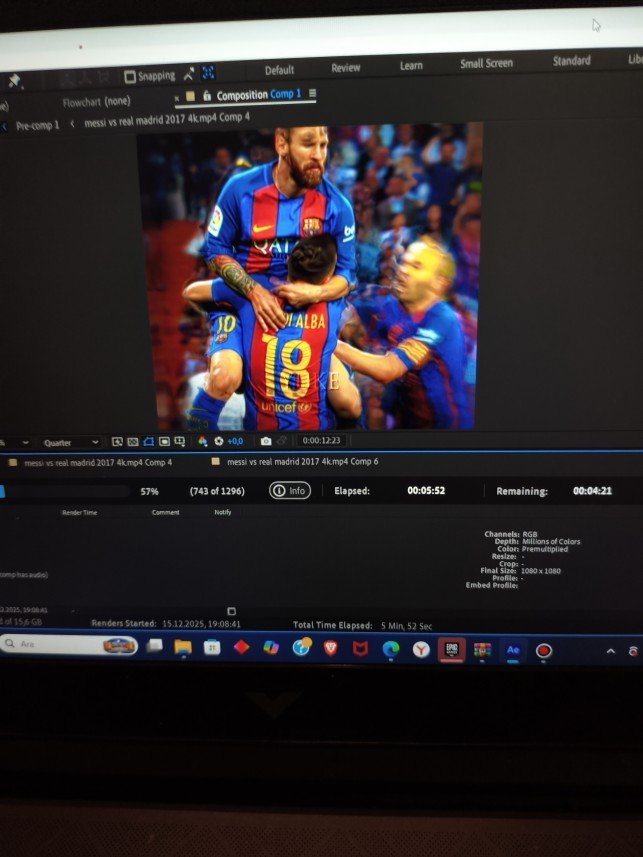
Task: Open After Effects from the taskbar
Action: tap(513, 649)
